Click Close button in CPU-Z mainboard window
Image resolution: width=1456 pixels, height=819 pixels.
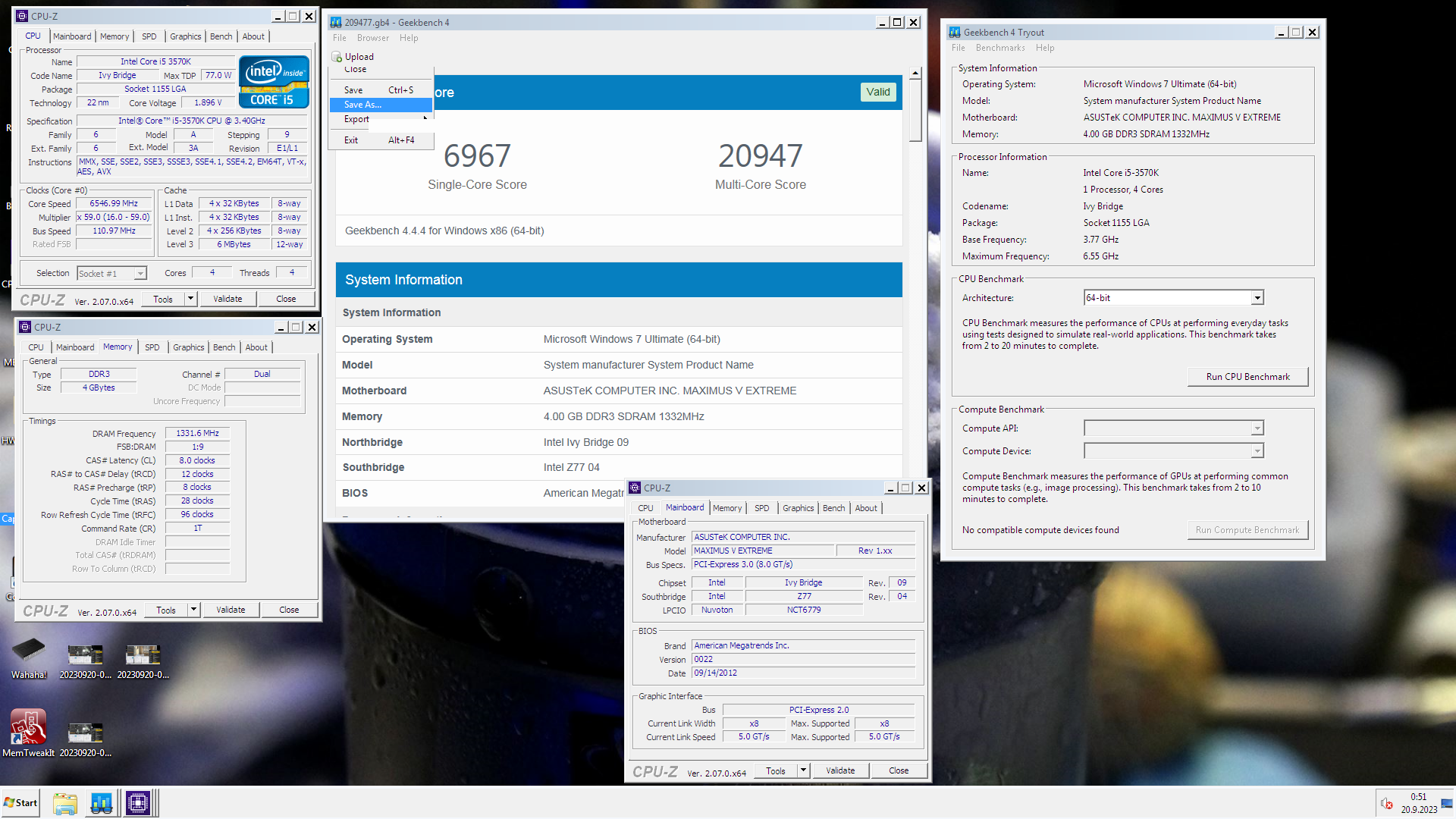click(899, 770)
